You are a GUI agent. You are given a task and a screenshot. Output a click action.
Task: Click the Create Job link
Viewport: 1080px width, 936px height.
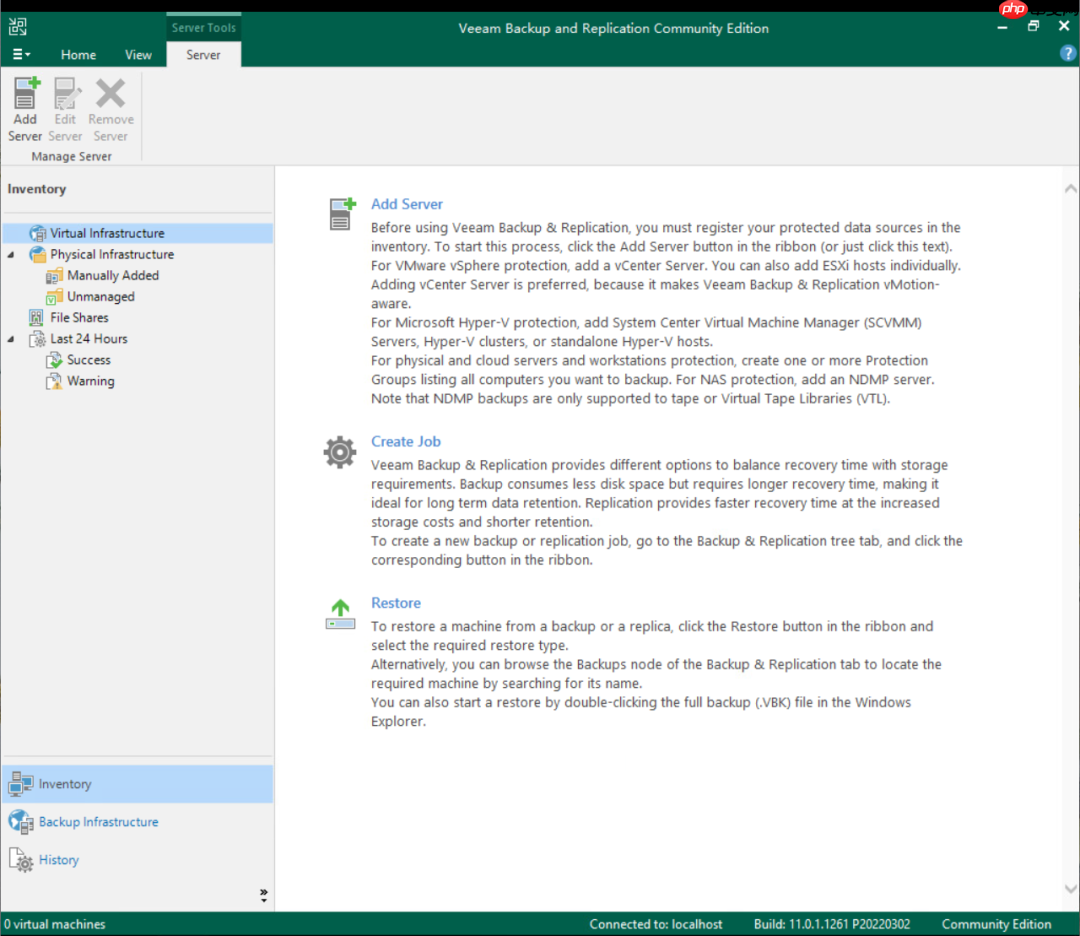[405, 441]
